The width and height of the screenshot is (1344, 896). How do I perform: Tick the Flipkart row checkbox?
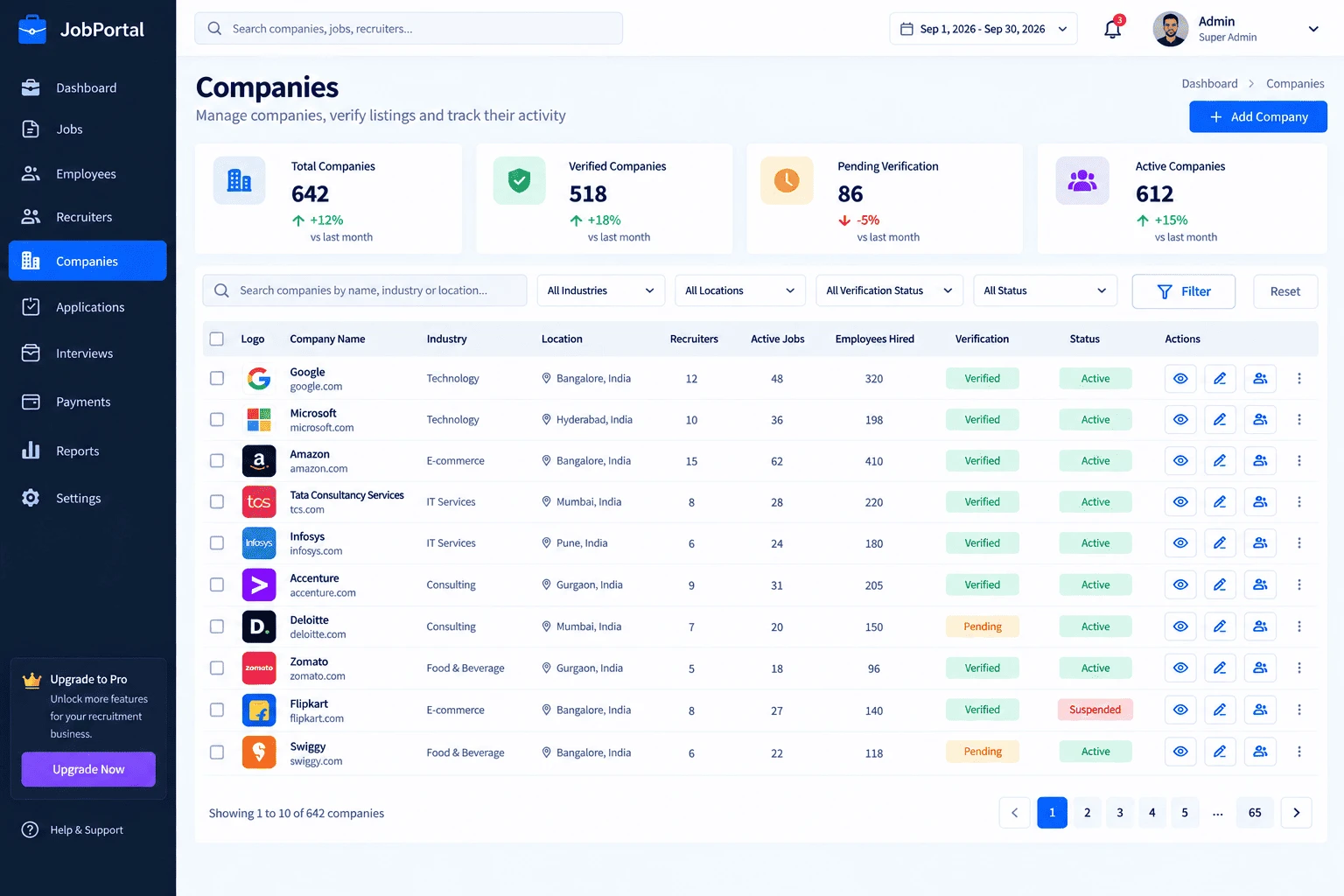coord(217,710)
